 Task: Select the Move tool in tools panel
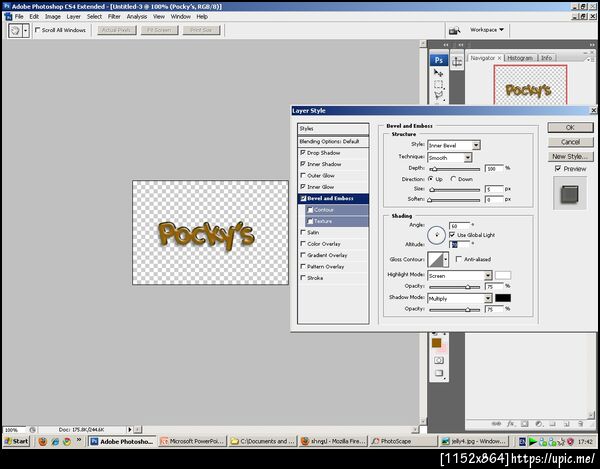[439, 73]
